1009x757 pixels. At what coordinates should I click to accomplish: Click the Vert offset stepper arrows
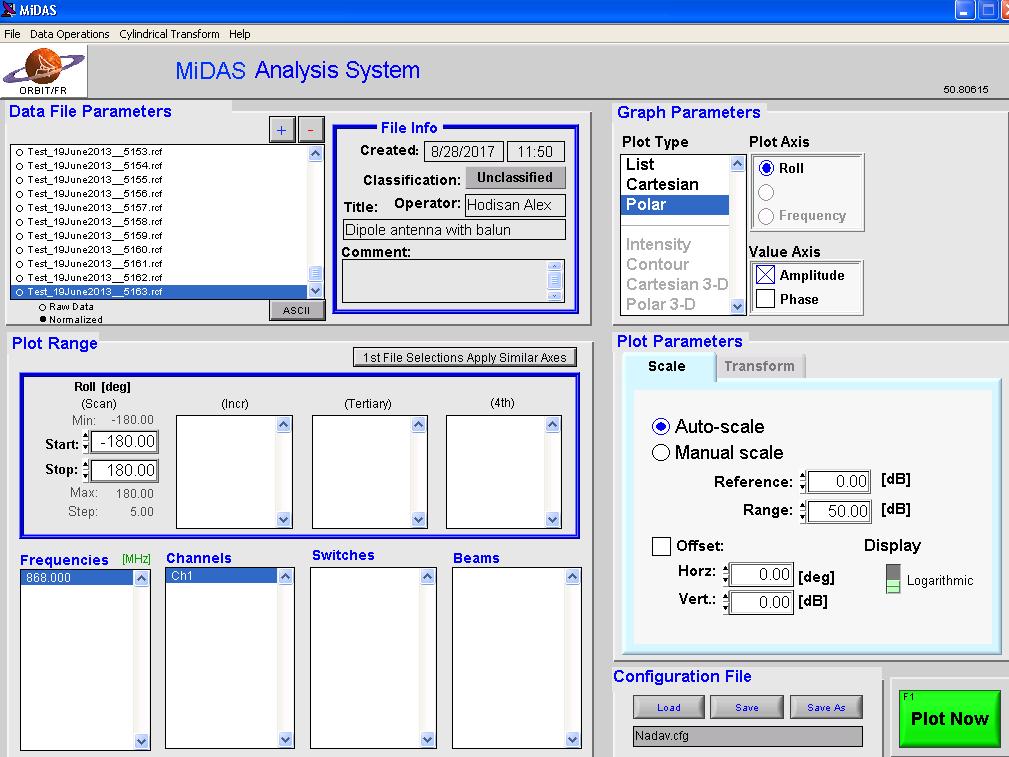point(726,603)
